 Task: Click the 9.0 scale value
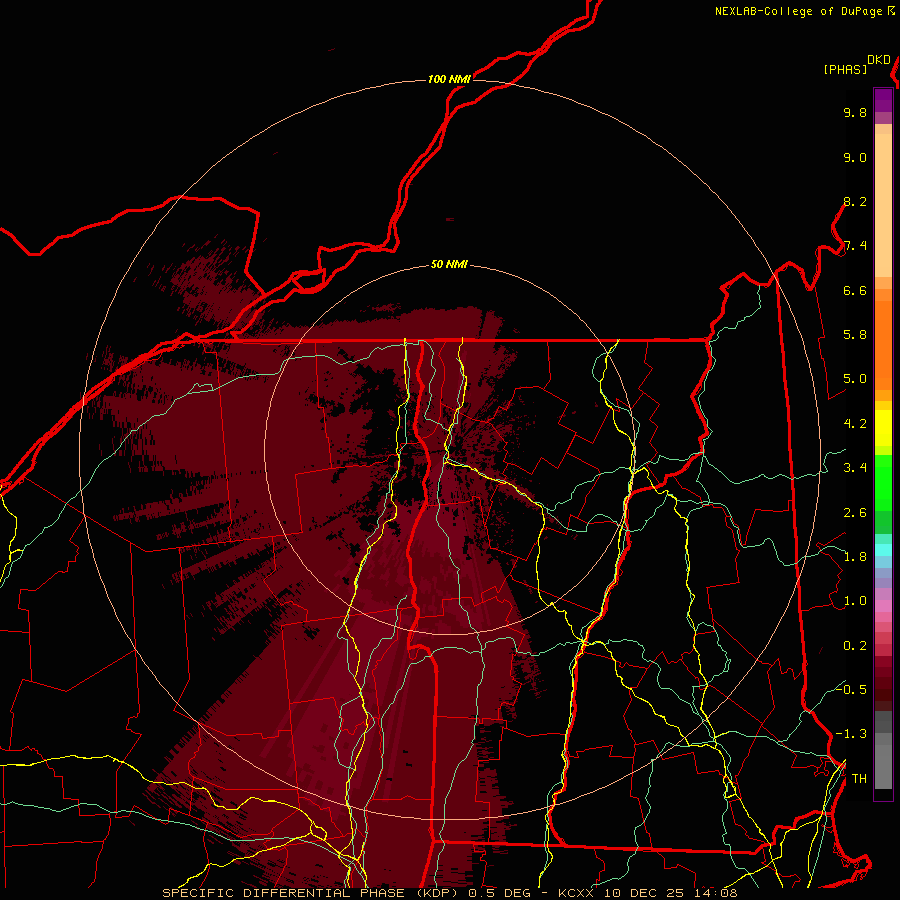coord(855,157)
